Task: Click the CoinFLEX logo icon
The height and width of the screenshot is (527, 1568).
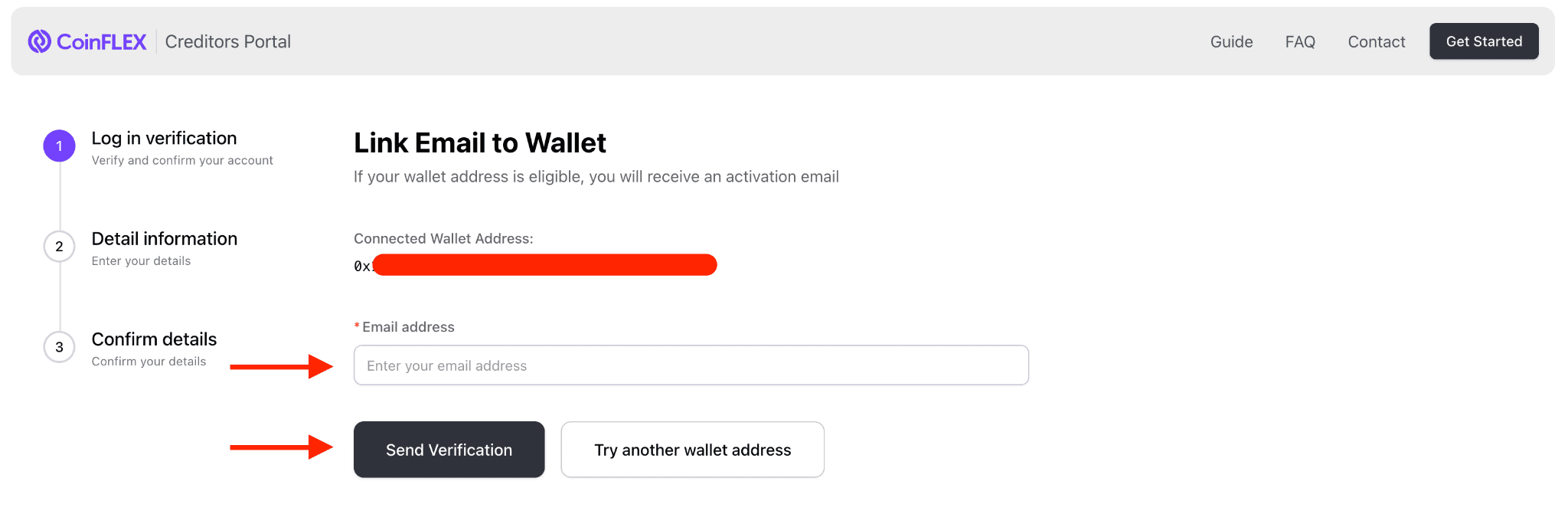Action: [38, 41]
